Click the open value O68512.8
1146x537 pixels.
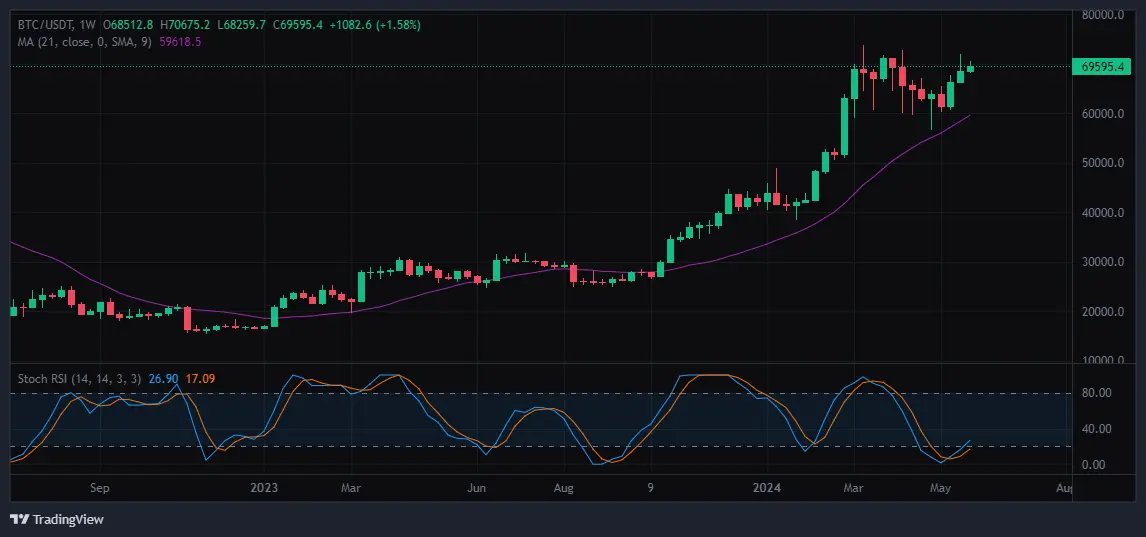click(x=127, y=25)
